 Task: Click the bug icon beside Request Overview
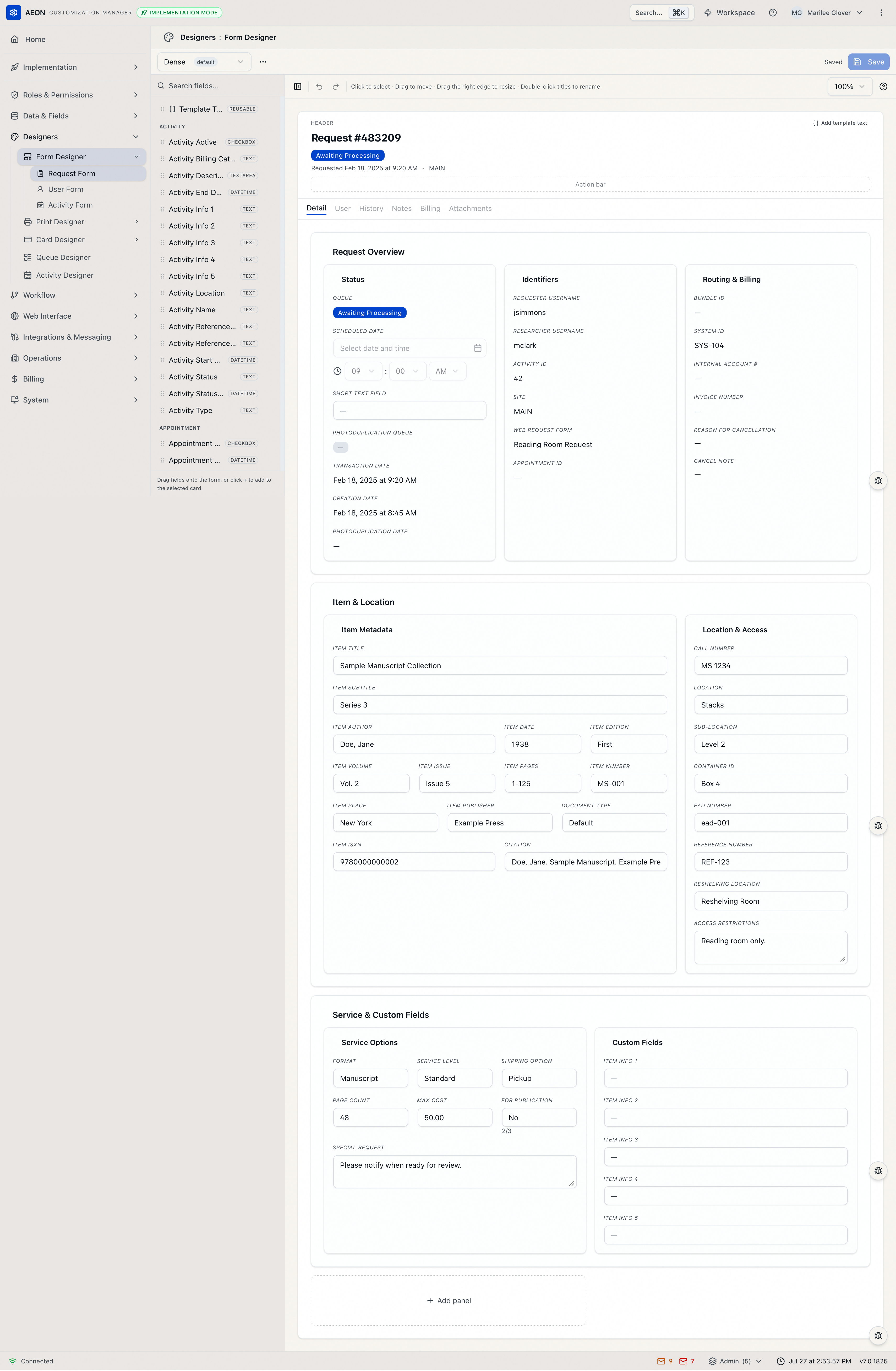(x=878, y=480)
